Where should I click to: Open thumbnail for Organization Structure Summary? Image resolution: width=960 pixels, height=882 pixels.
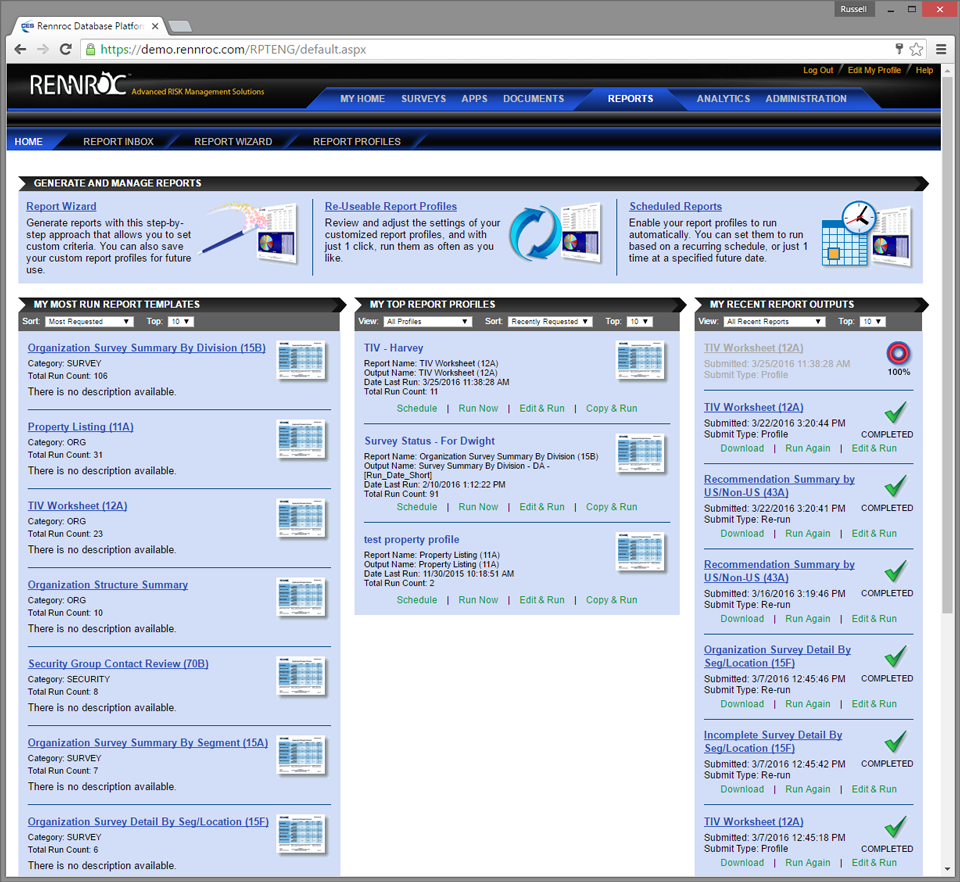[301, 597]
